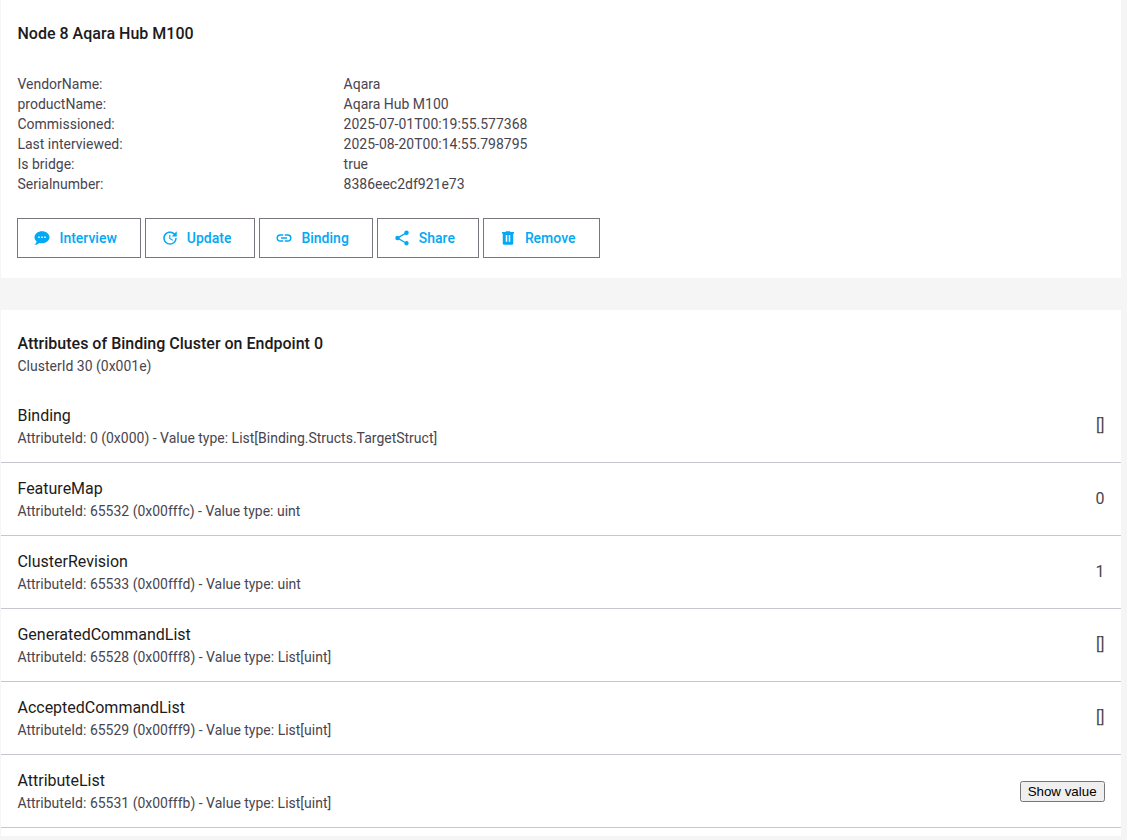Click the speech bubble icon on Interview

coord(42,238)
